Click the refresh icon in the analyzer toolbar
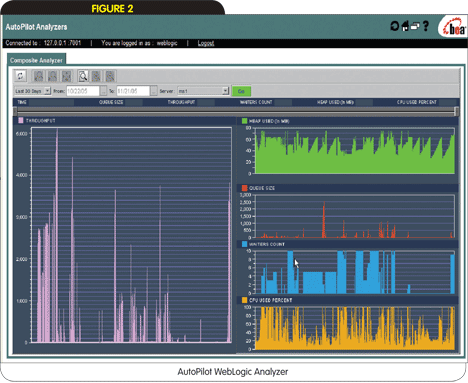468x383 pixels. (x=20, y=76)
